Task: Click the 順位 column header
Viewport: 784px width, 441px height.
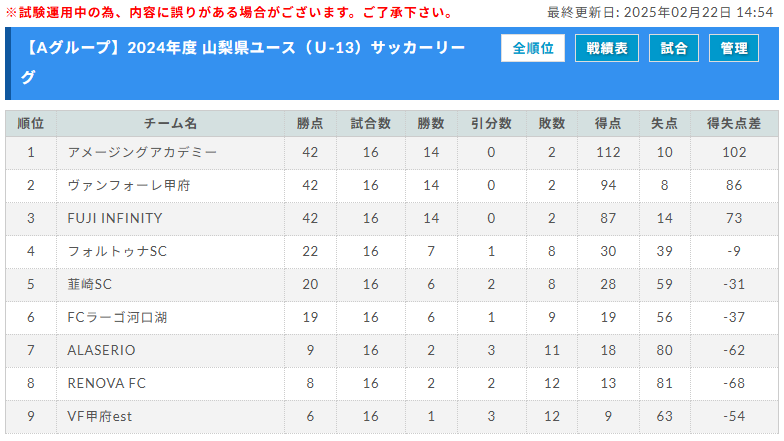Action: click(x=31, y=124)
